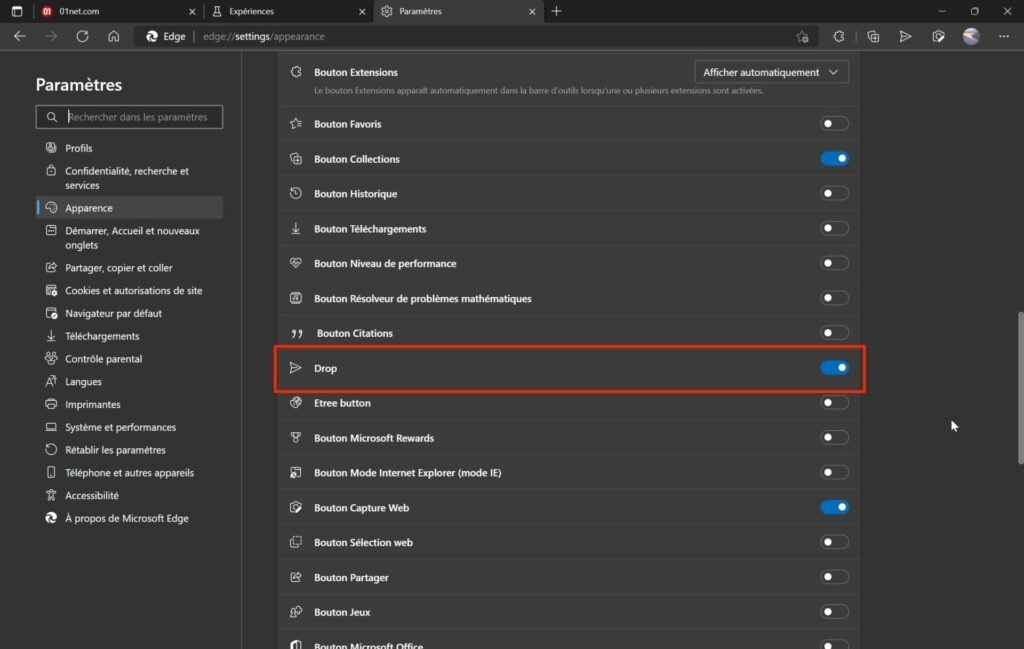Screen dimensions: 1024x649
Task: Enable the Etree button toggle
Action: pos(834,403)
